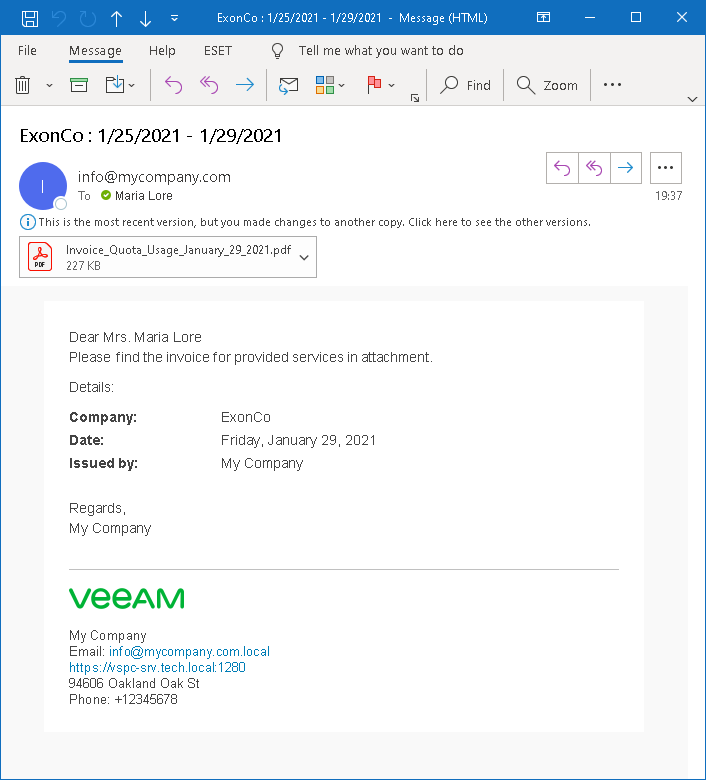Save message using the title bar disk icon

pos(30,18)
